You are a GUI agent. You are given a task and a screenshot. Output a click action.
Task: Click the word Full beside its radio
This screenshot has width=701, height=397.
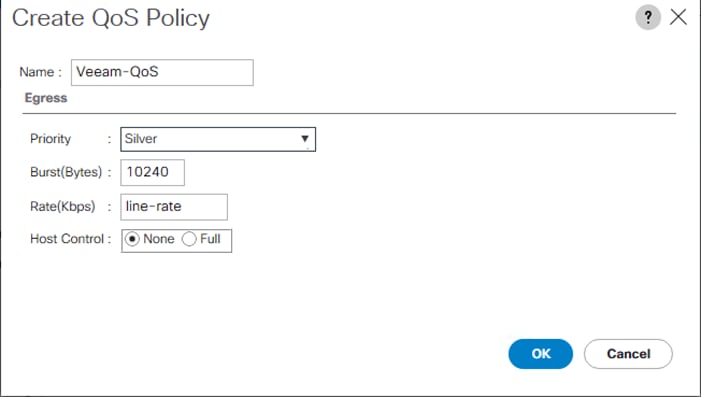click(210, 239)
